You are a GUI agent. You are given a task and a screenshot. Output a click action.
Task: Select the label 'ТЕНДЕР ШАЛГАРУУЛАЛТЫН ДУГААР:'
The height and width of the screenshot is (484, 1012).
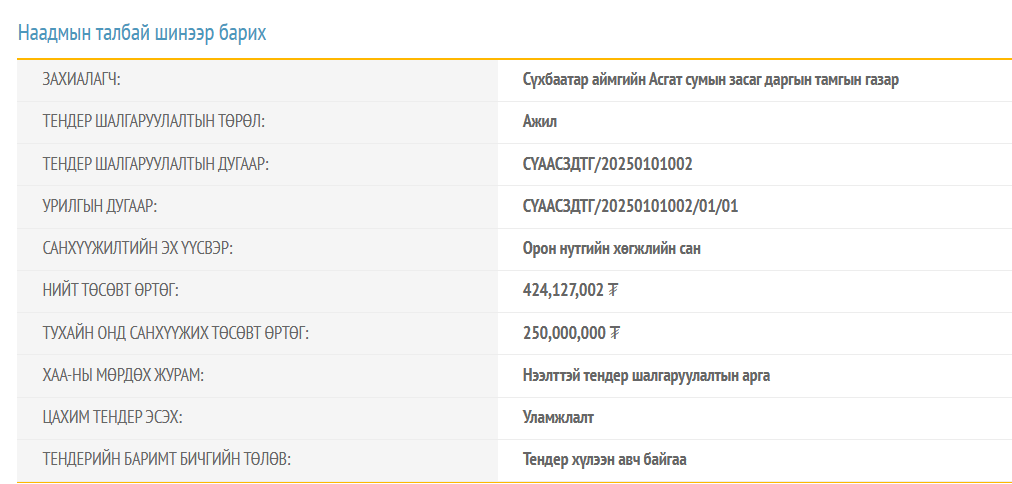(x=156, y=164)
